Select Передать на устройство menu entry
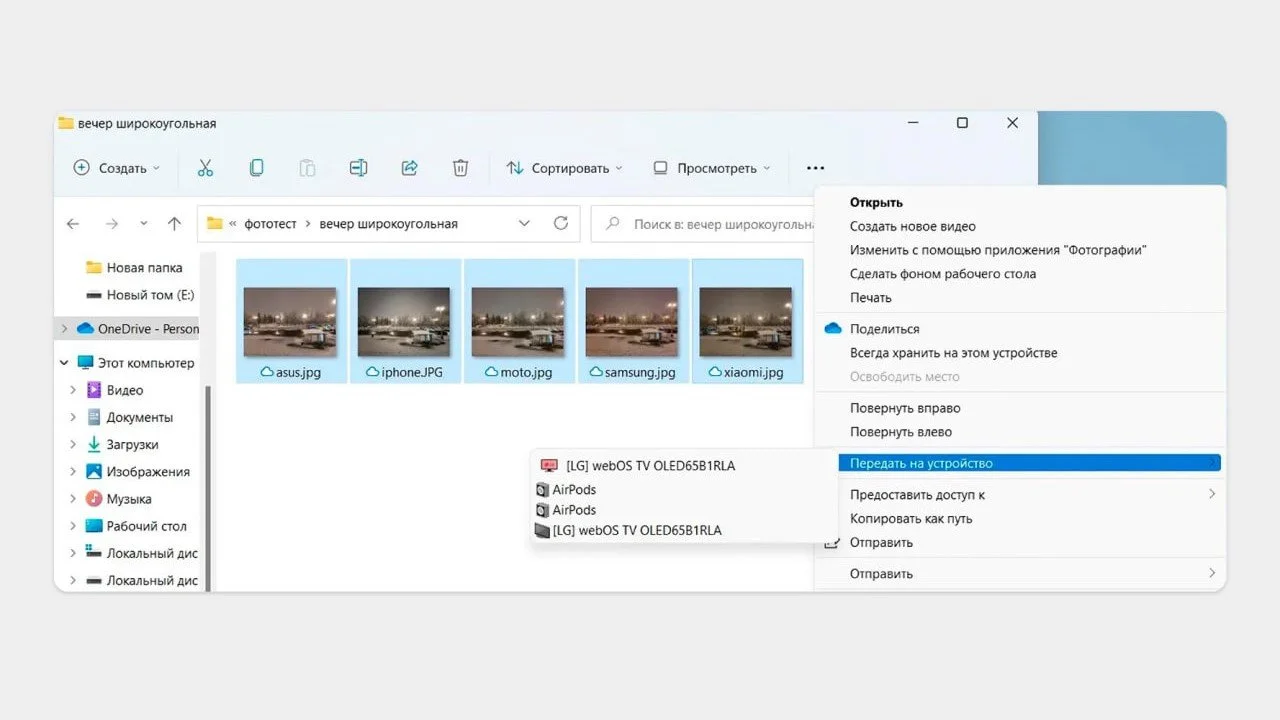The image size is (1280, 720). pyautogui.click(x=1028, y=463)
